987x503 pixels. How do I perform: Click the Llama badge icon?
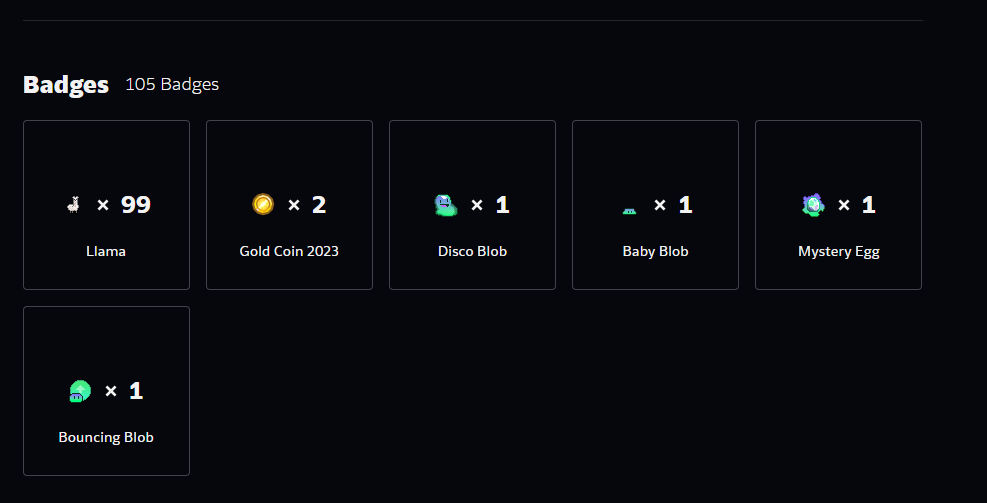pyautogui.click(x=74, y=205)
